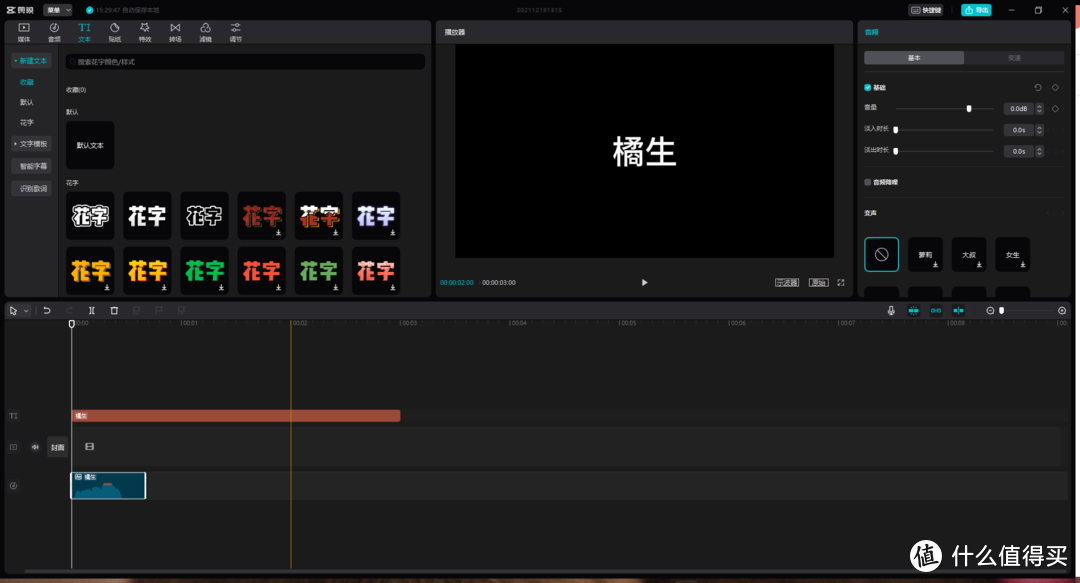Select 收藏 in the text sidebar
Screen dimensions: 1080x583
click(27, 82)
